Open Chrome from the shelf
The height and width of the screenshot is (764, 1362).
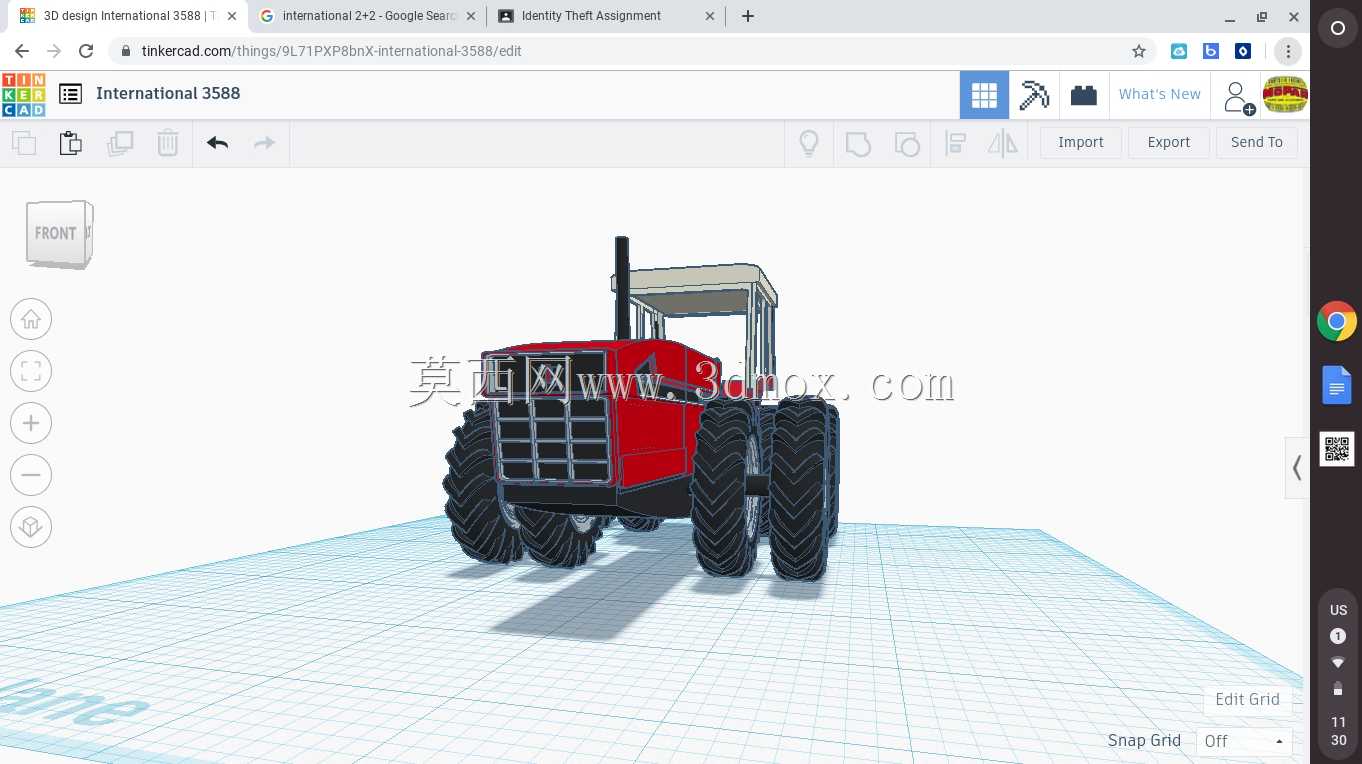(x=1337, y=321)
